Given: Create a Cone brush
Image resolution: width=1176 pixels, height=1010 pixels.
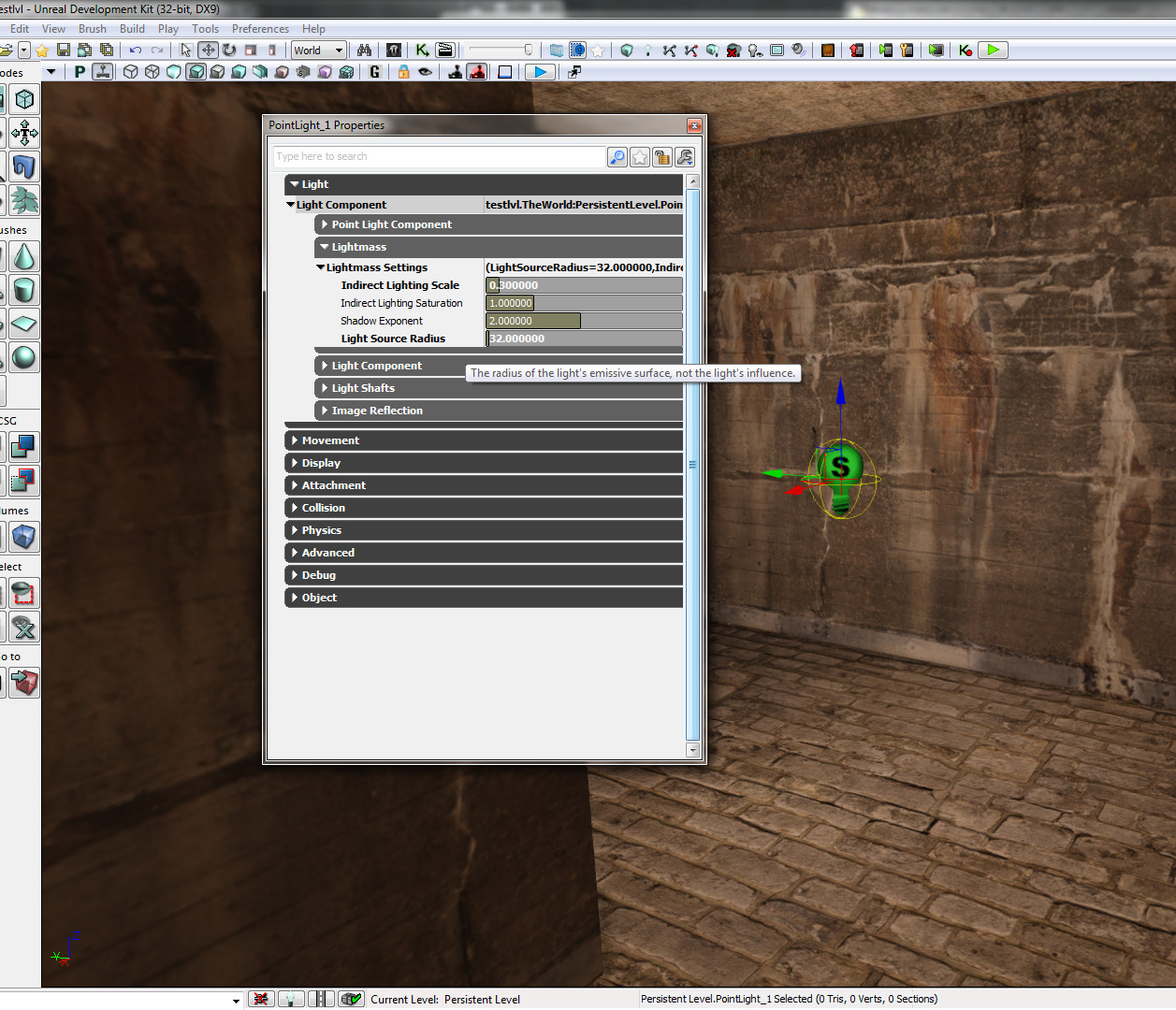Looking at the screenshot, I should point(24,256).
